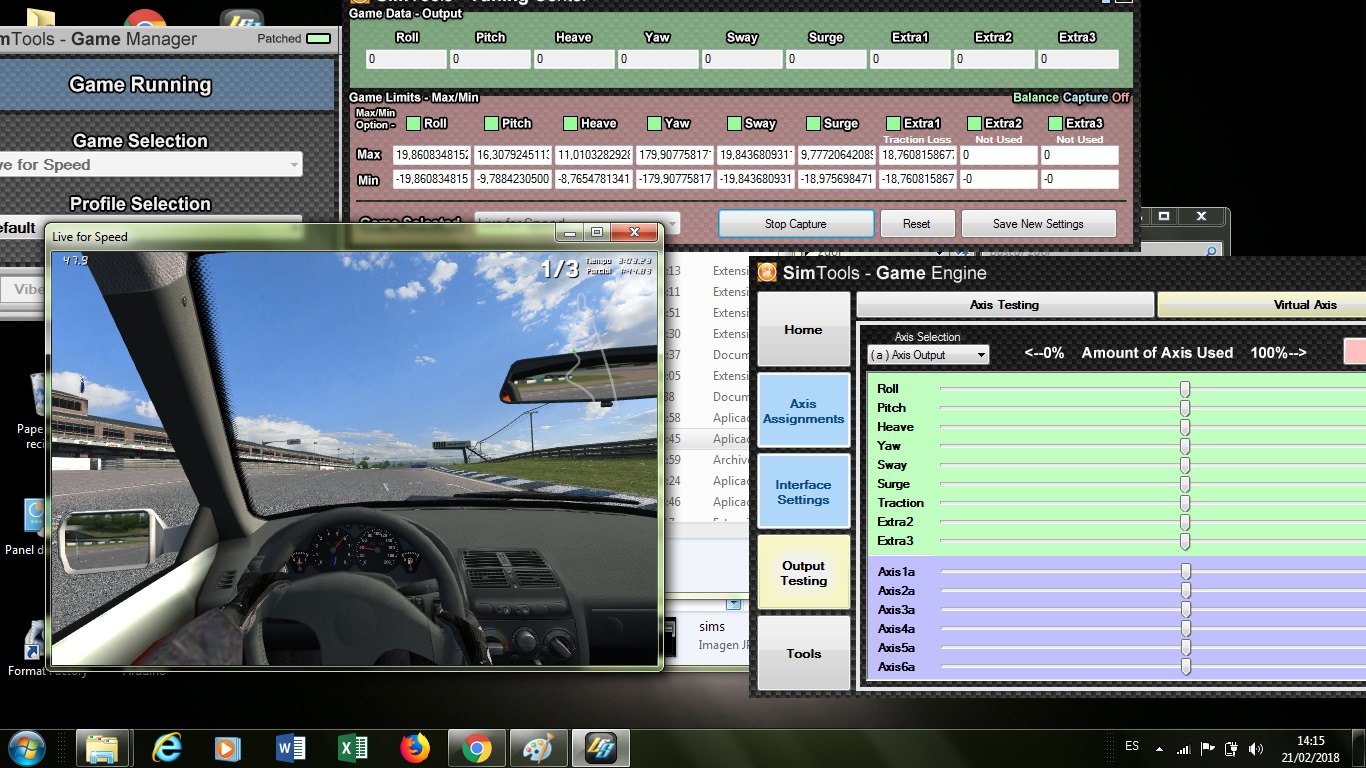
Task: Click the Stop Capture button
Action: (x=796, y=224)
